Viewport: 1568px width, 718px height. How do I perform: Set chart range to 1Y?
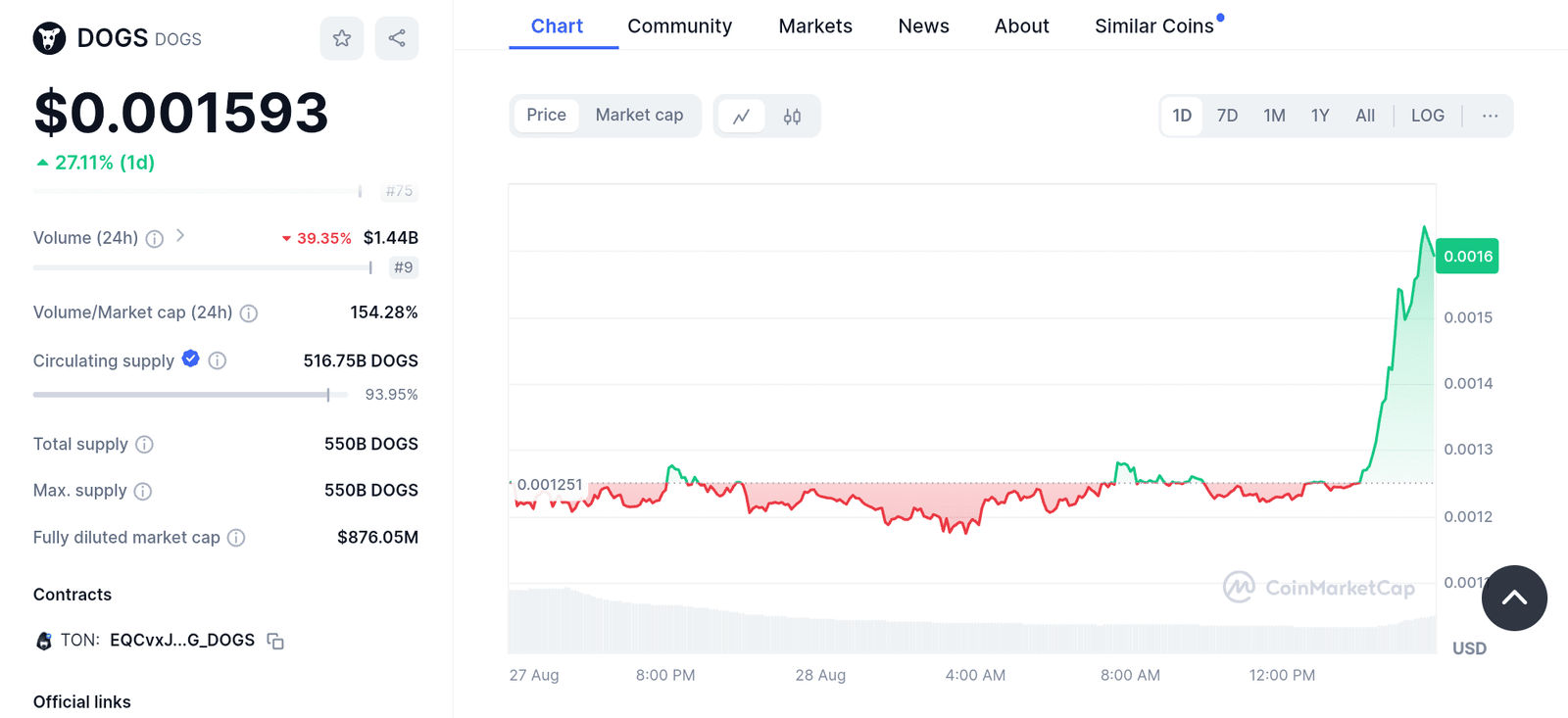pyautogui.click(x=1320, y=116)
